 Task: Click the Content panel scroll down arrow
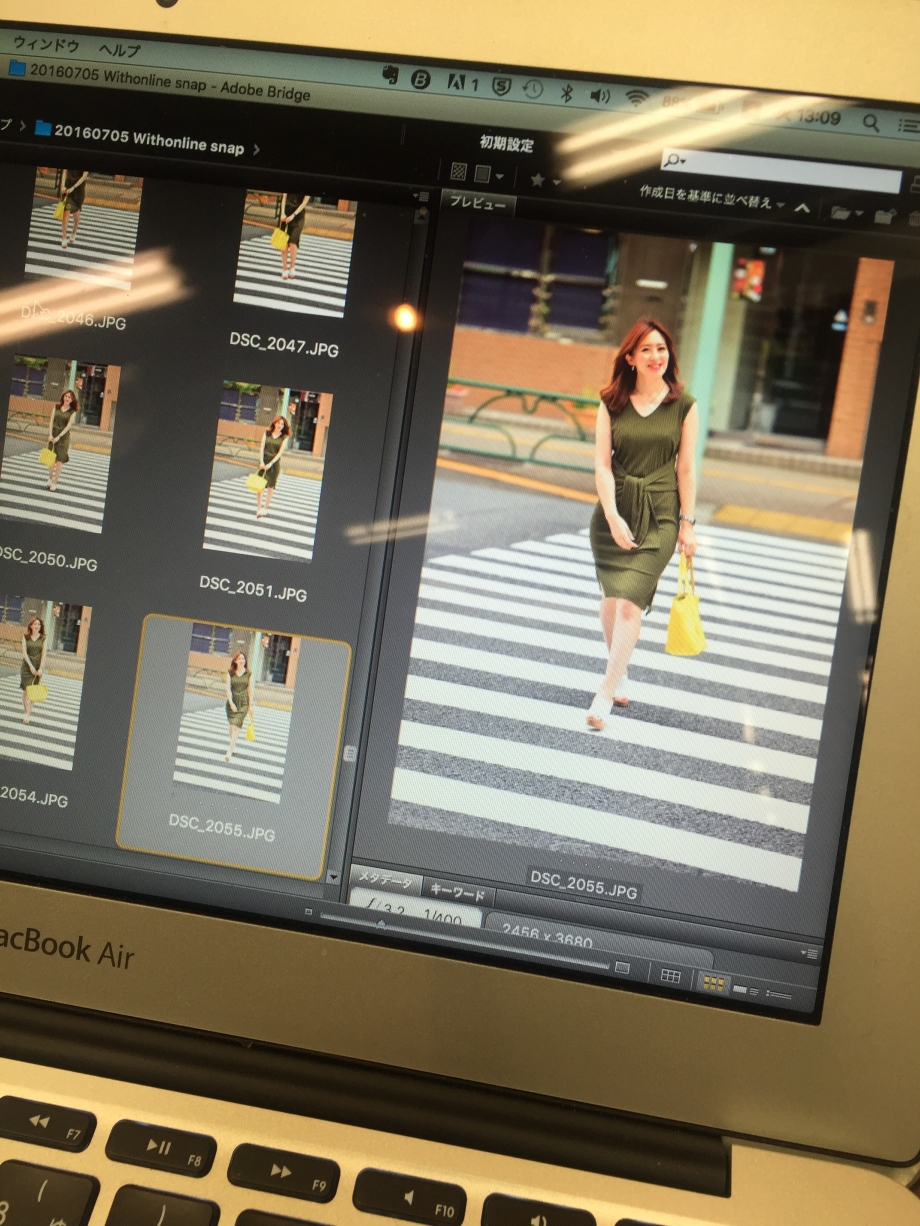334,877
